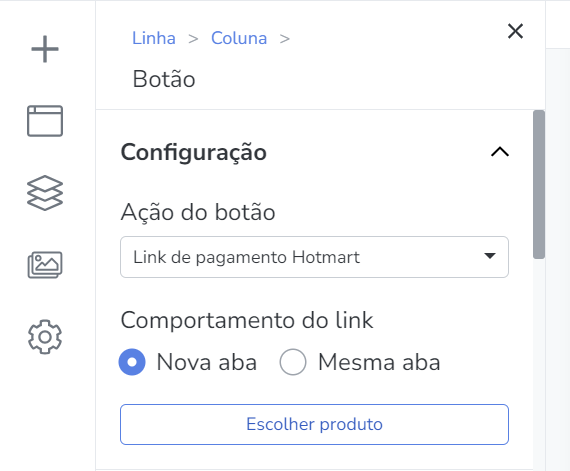Click the Configuração section heading

click(193, 153)
